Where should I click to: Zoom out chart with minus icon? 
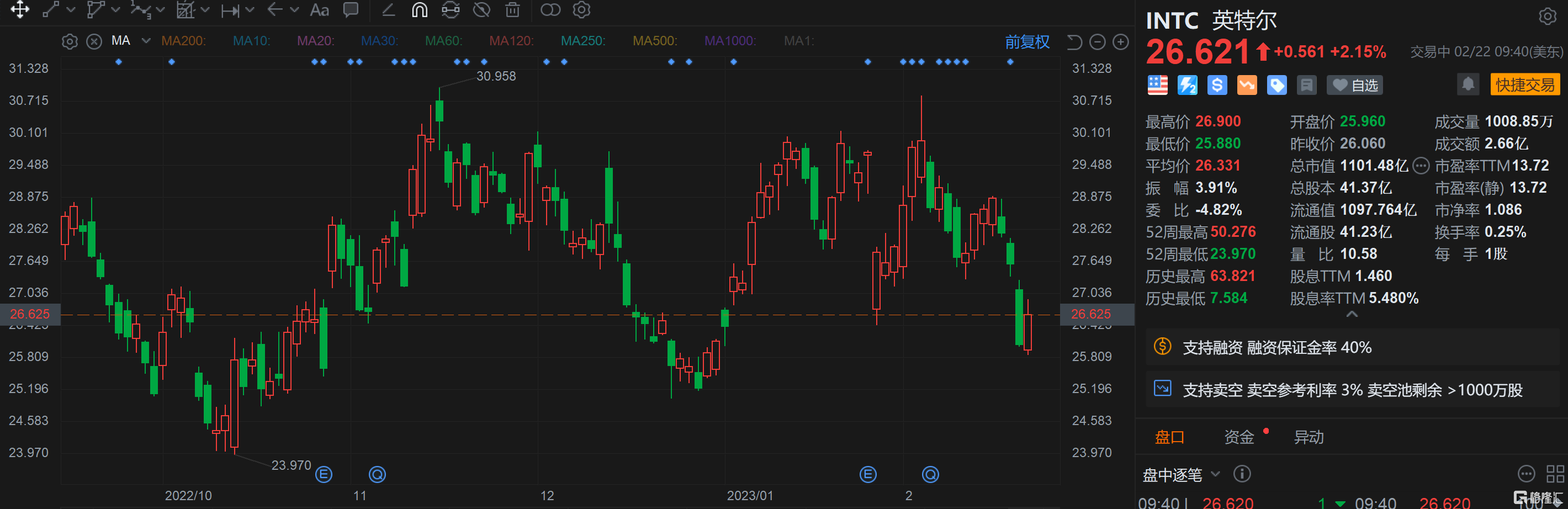1097,42
